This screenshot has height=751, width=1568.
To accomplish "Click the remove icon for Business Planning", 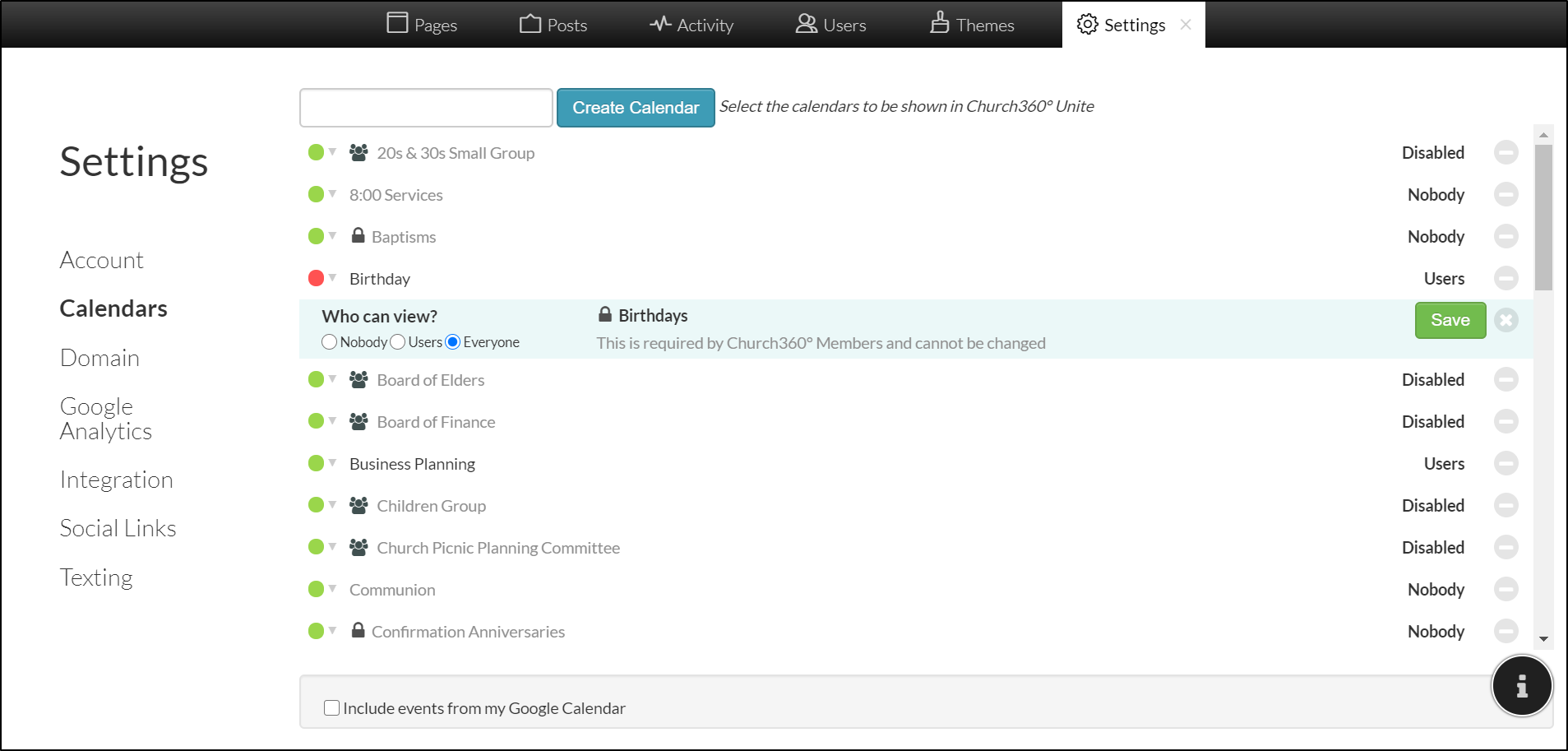I will click(x=1506, y=464).
